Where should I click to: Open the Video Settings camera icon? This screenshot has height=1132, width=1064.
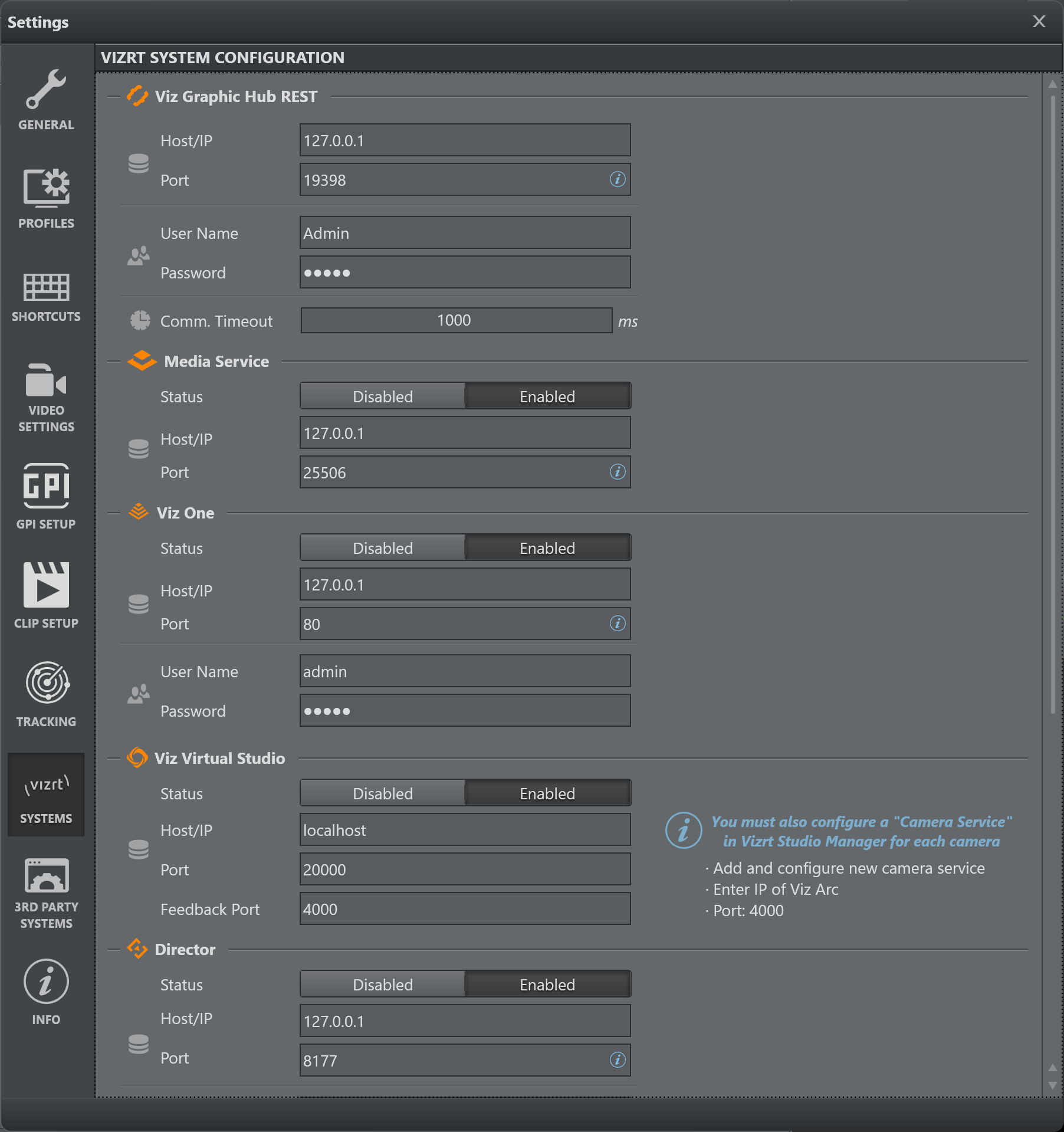click(x=46, y=380)
